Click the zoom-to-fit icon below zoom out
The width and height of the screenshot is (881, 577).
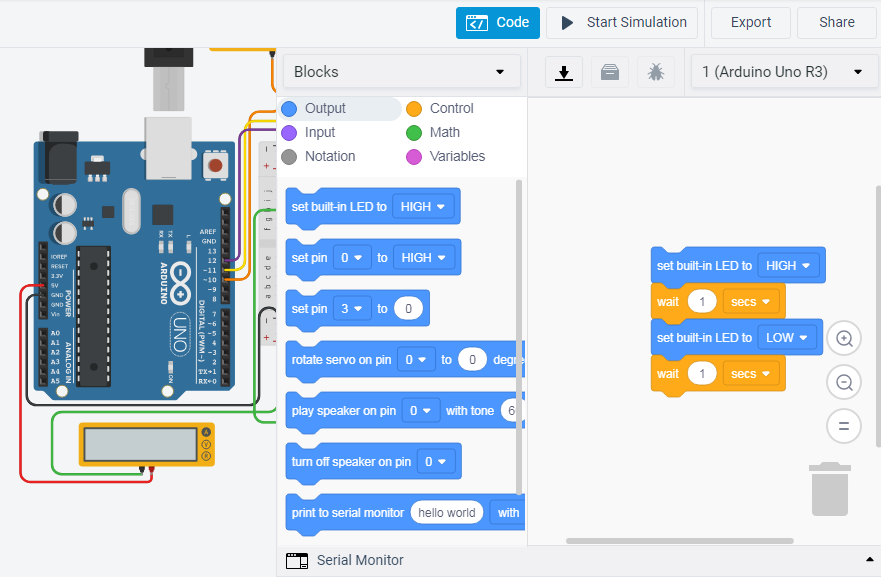844,426
